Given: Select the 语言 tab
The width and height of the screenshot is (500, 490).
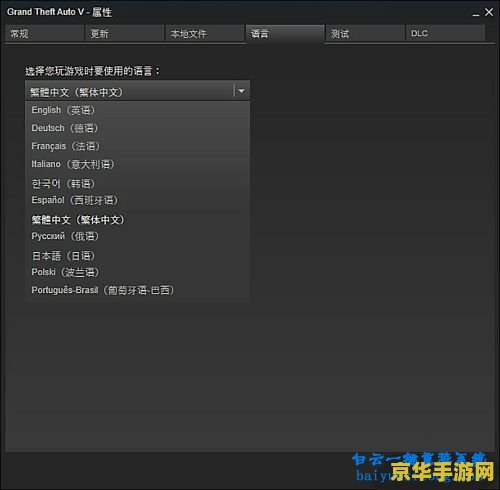Looking at the screenshot, I should [285, 33].
